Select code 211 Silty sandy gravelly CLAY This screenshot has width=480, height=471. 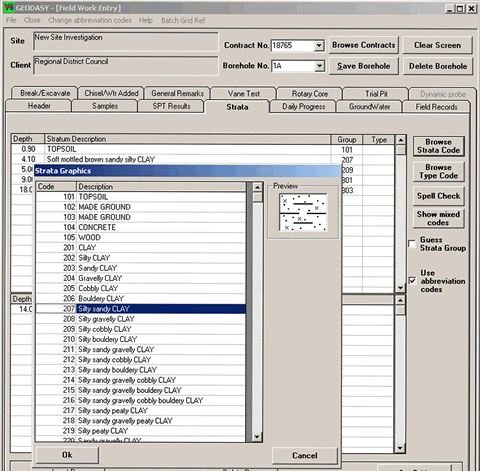coord(141,349)
